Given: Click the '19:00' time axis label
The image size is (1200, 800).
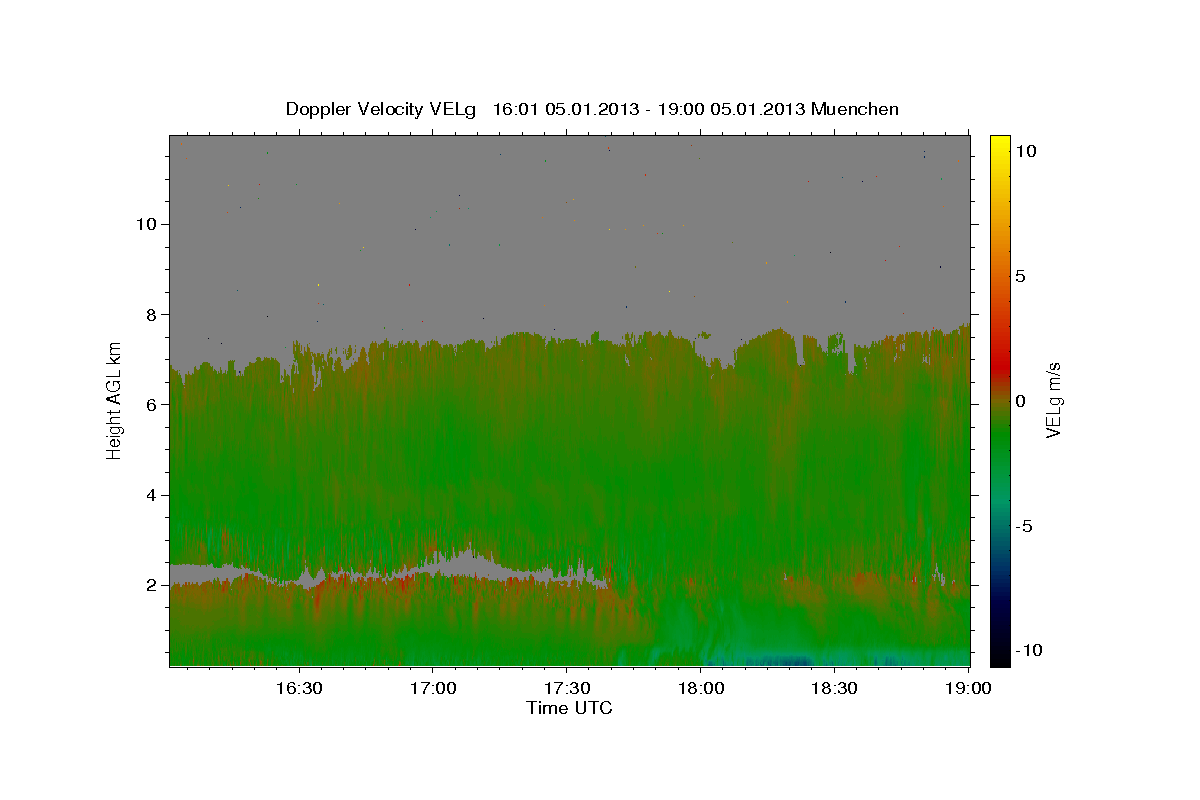Looking at the screenshot, I should (x=969, y=689).
